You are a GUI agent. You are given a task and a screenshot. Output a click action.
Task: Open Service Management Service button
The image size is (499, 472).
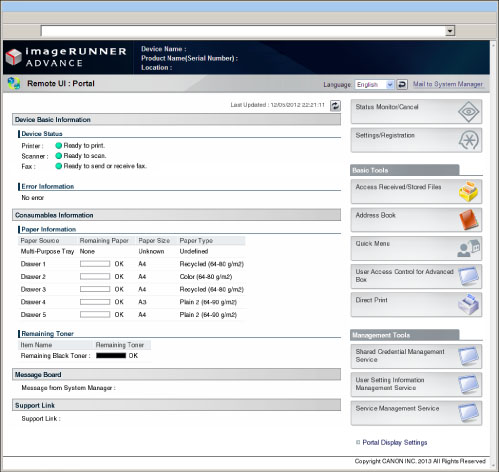click(x=416, y=413)
